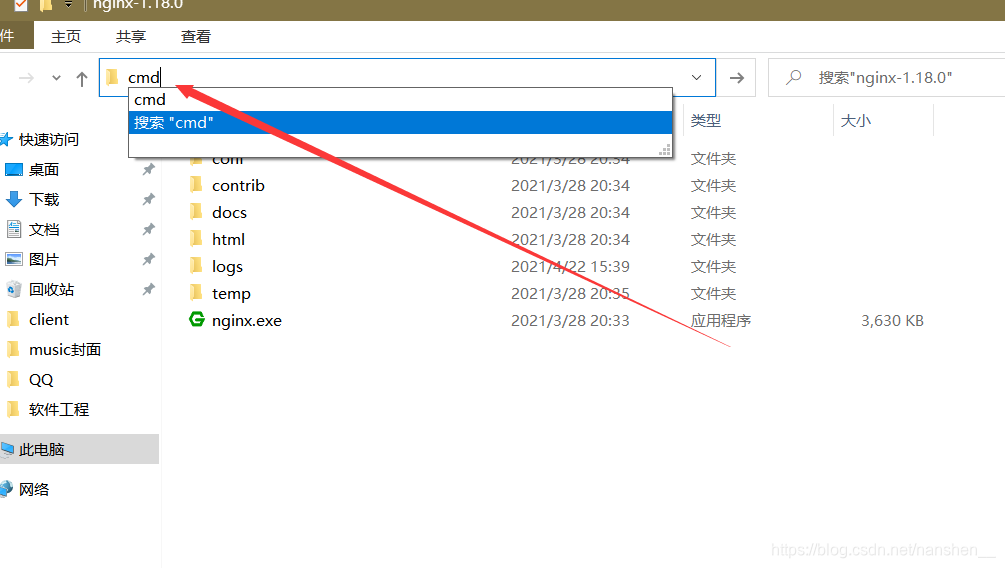The image size is (1005, 568).
Task: Click the folder icon in the title bar
Action: (x=45, y=5)
